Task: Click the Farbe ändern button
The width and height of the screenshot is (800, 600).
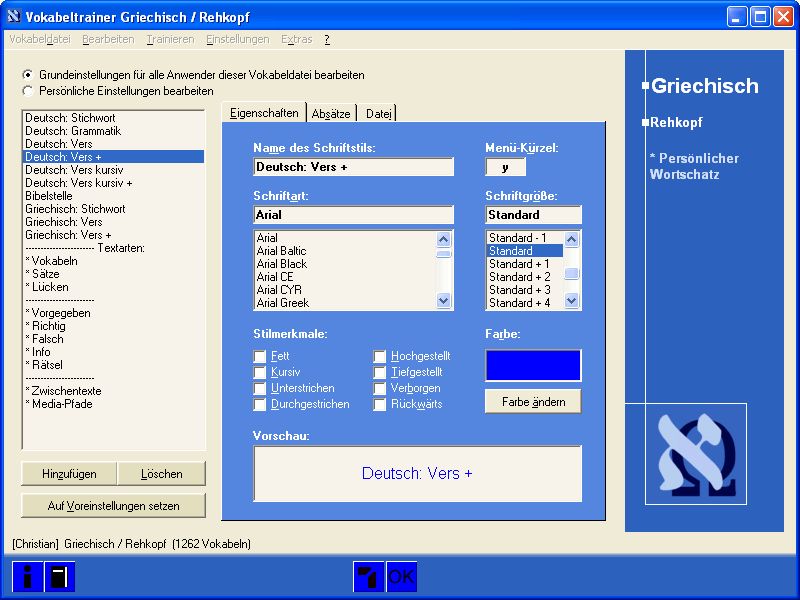Action: (533, 402)
